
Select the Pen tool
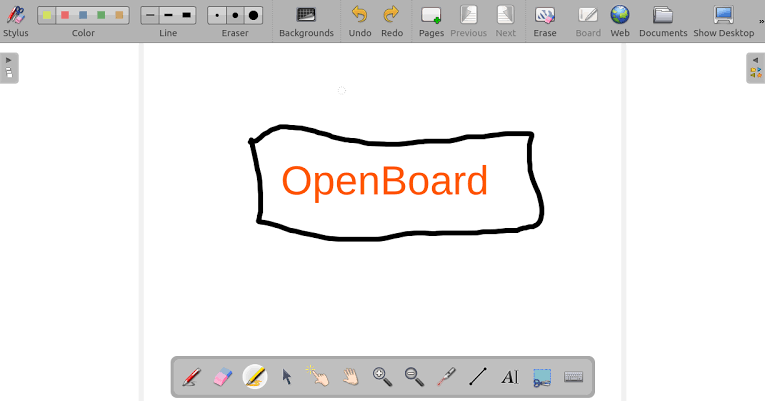tap(191, 377)
